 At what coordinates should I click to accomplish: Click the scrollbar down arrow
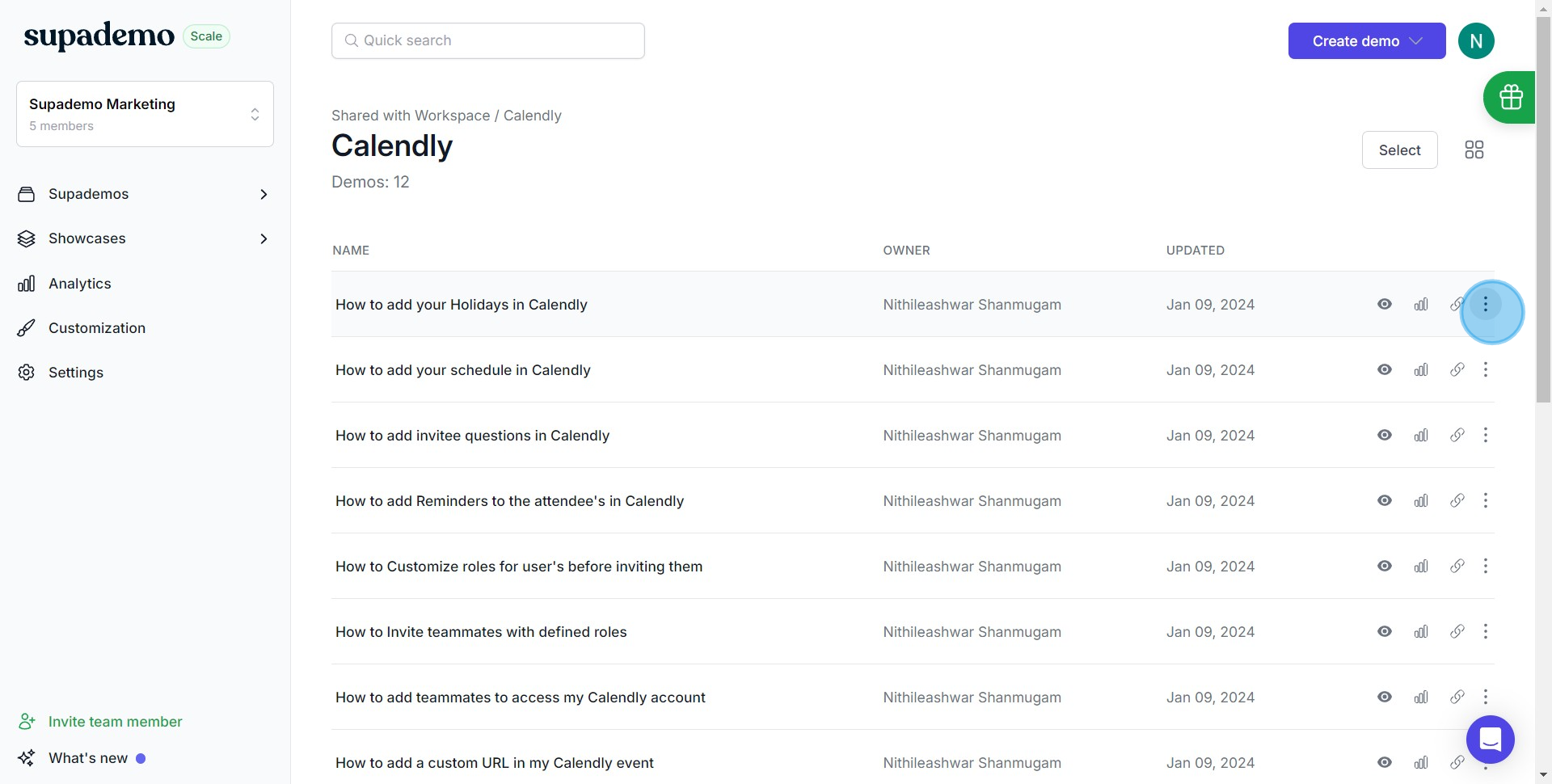pos(1543,775)
